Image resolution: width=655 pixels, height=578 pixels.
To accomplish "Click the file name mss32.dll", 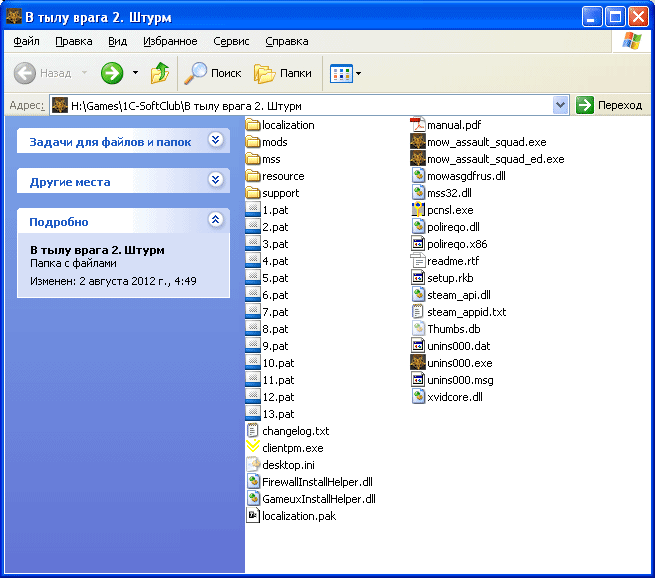I will (449, 193).
